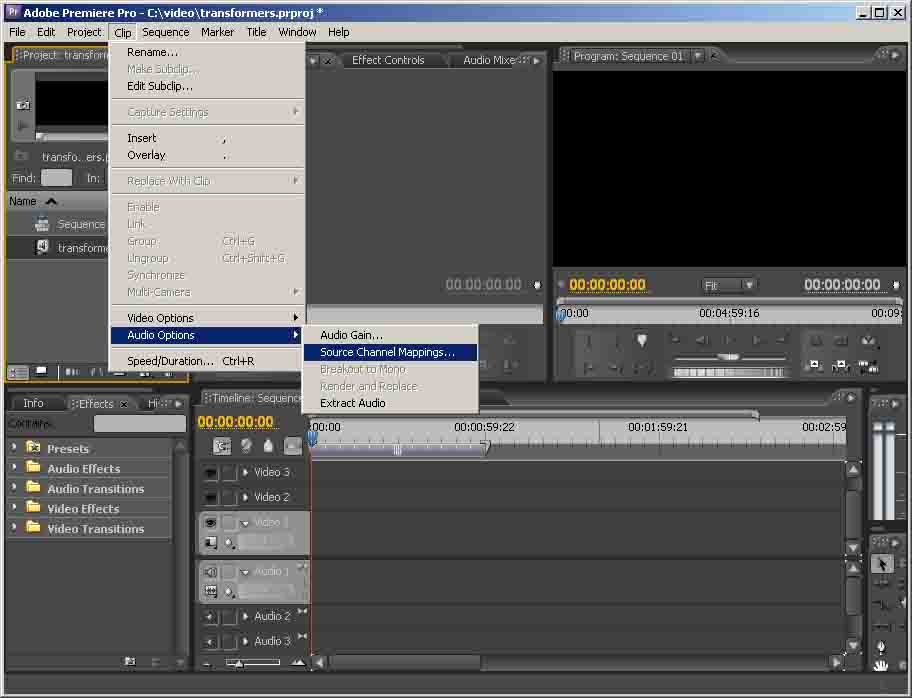Click the Video Transitions folder icon
The height and width of the screenshot is (698, 912).
[33, 527]
